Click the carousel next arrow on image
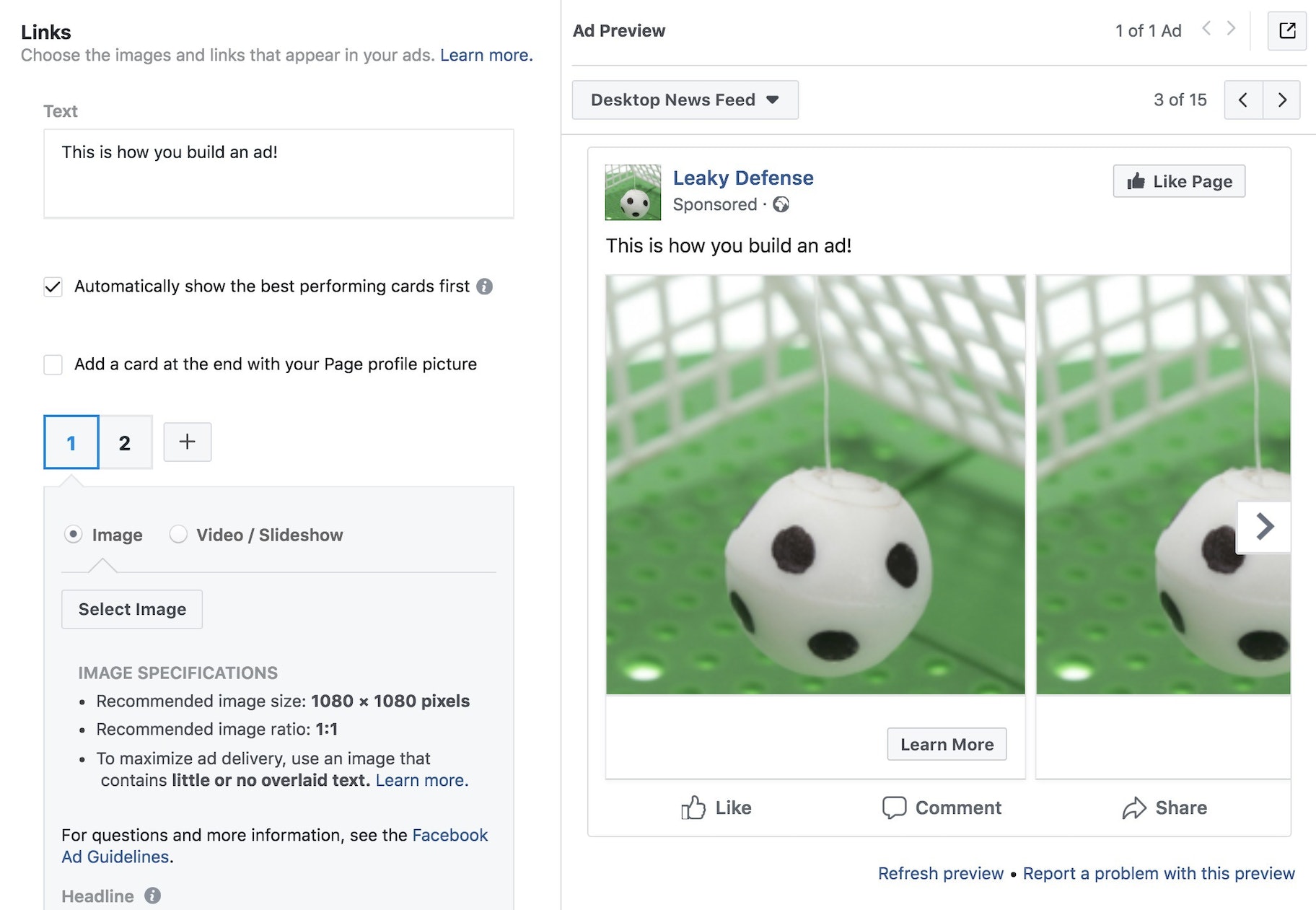 click(1264, 526)
